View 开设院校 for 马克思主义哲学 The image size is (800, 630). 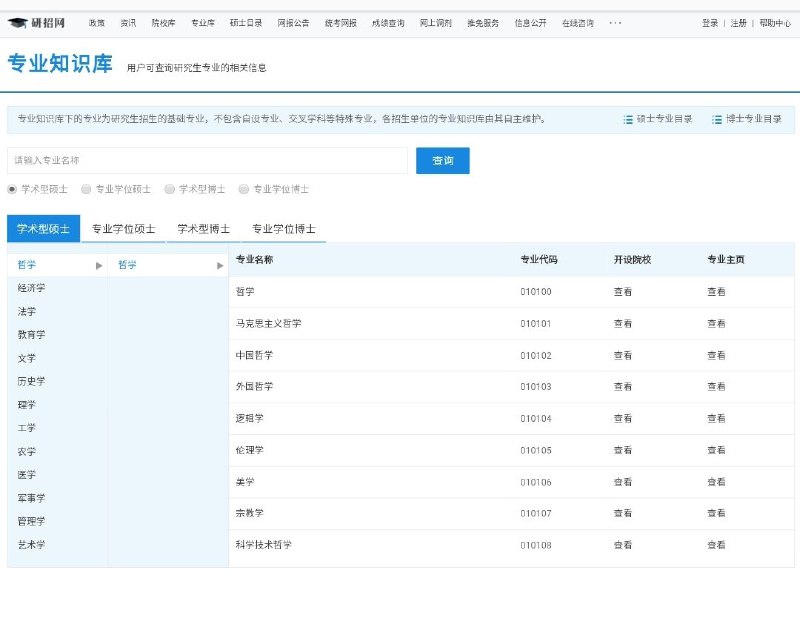(623, 324)
